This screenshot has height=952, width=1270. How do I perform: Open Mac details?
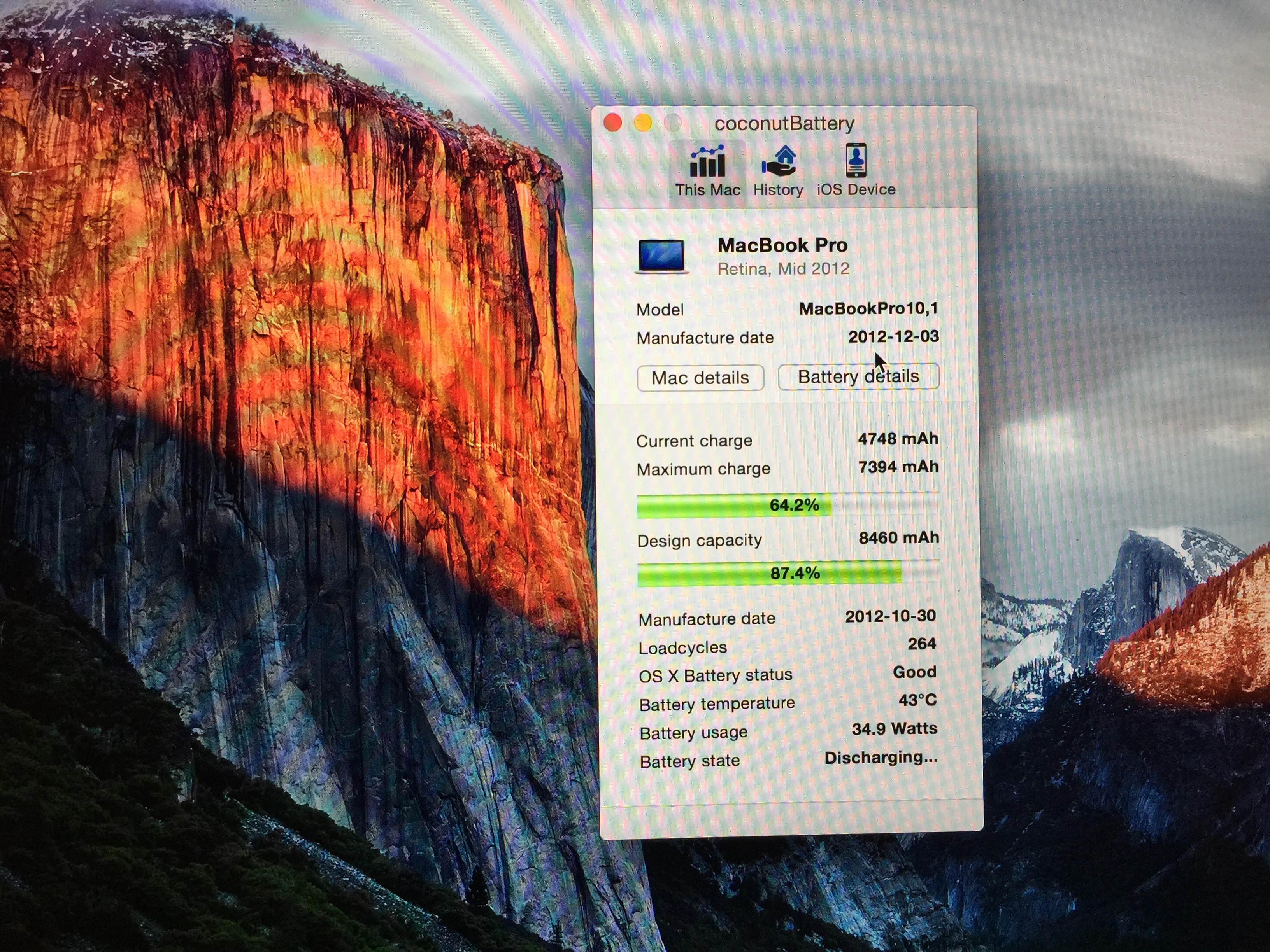click(x=700, y=378)
